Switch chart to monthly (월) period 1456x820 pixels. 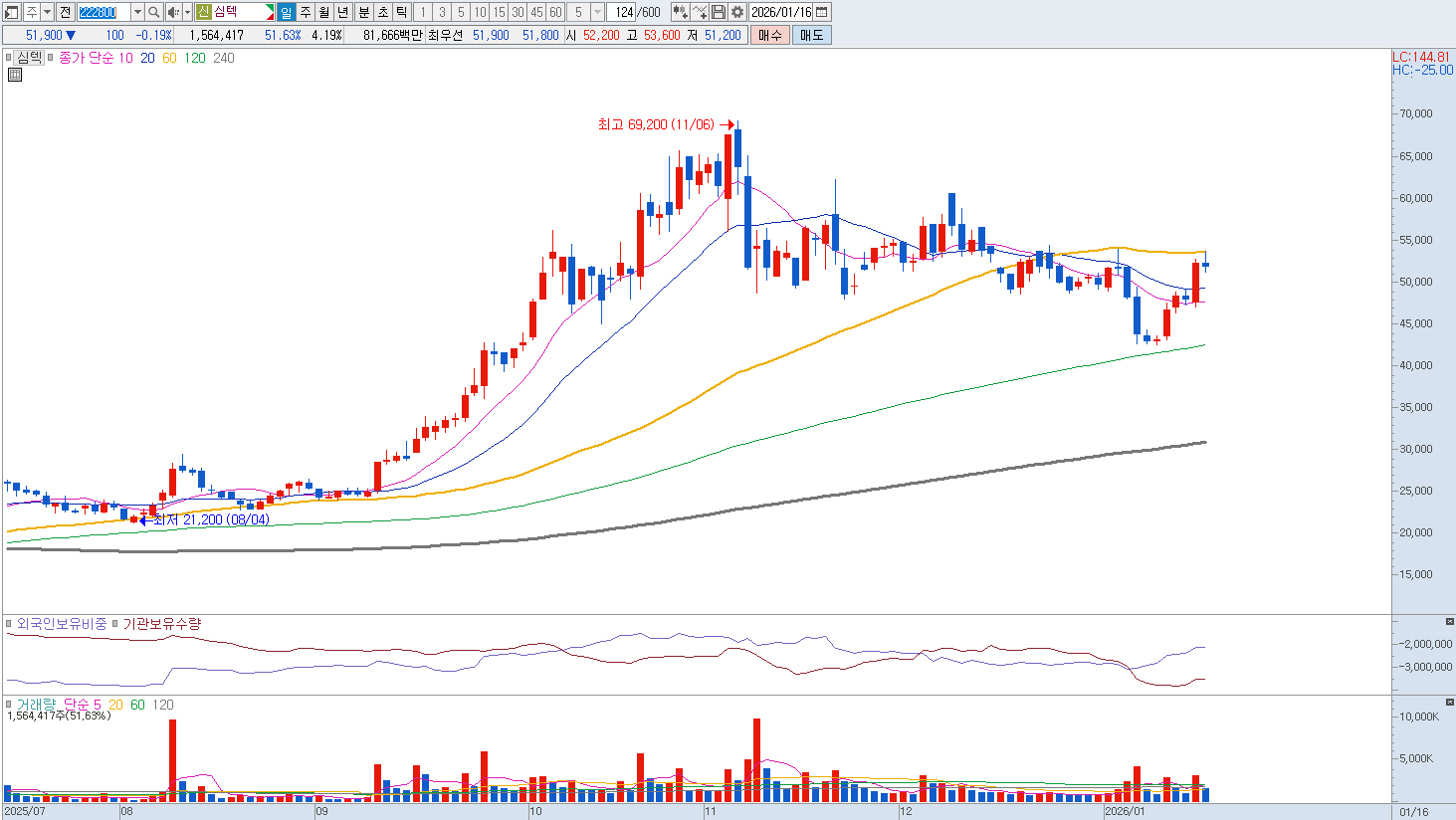point(324,12)
